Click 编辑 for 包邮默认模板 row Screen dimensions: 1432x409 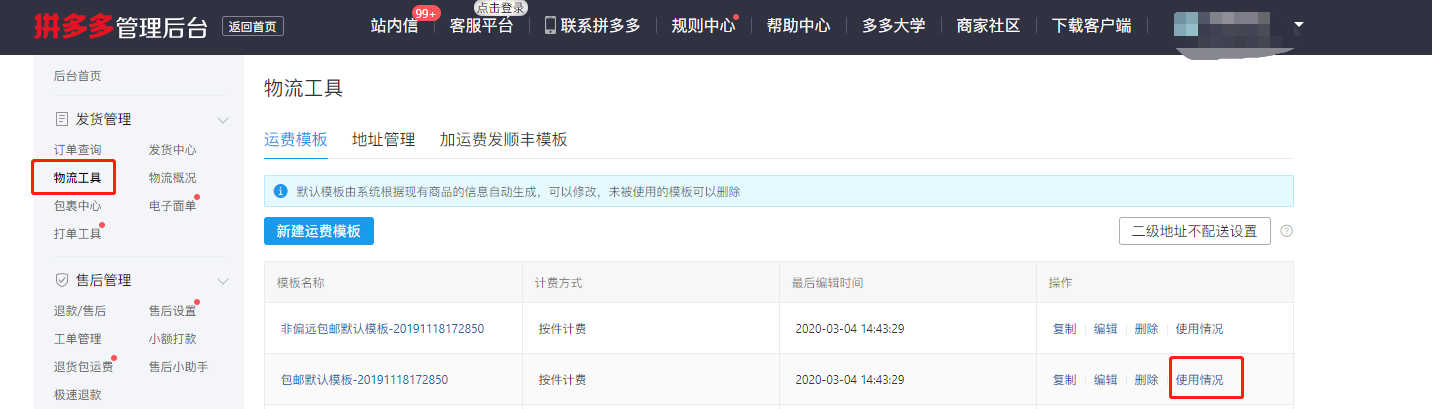(1105, 380)
